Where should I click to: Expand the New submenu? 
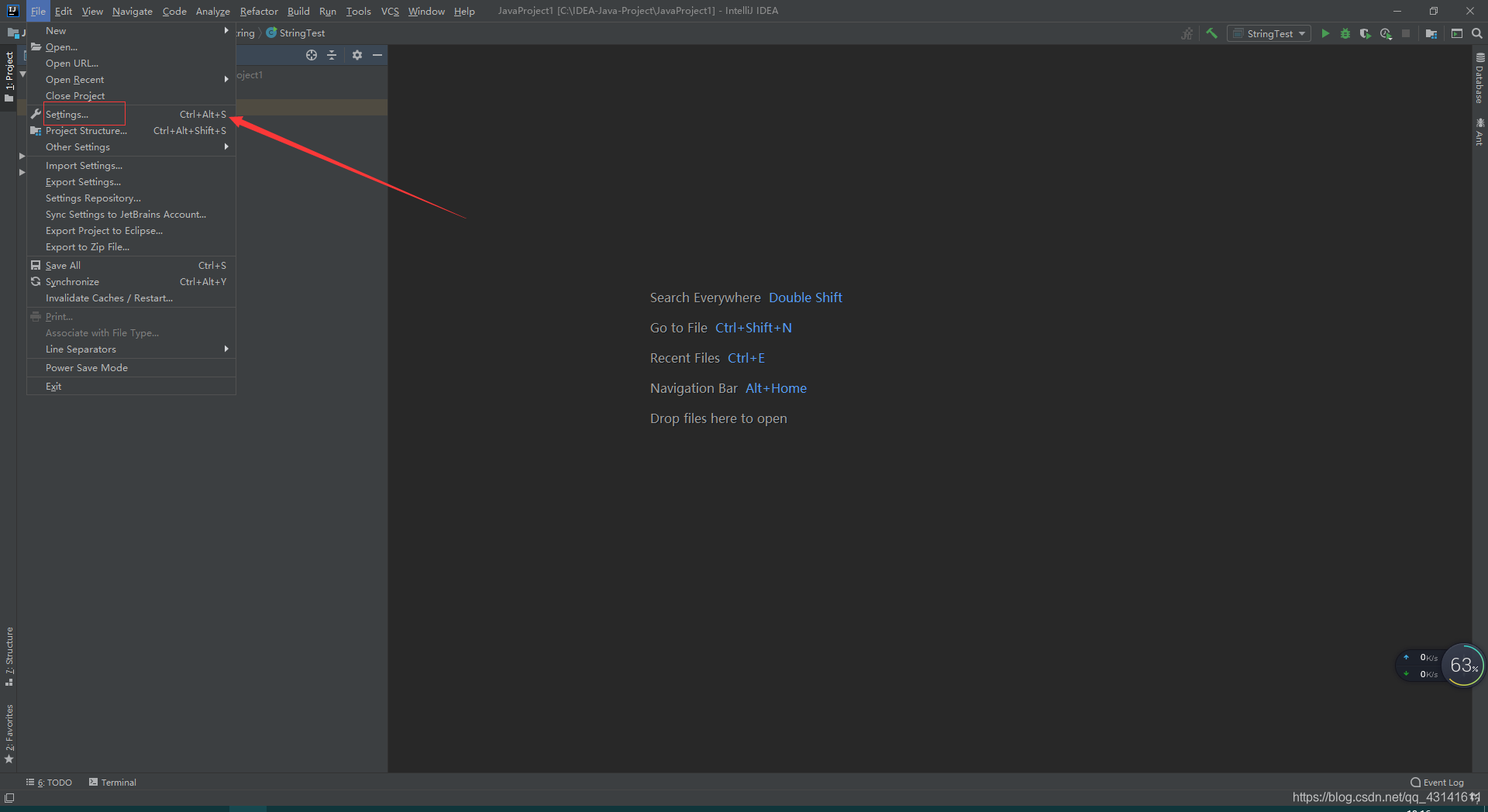click(x=131, y=31)
